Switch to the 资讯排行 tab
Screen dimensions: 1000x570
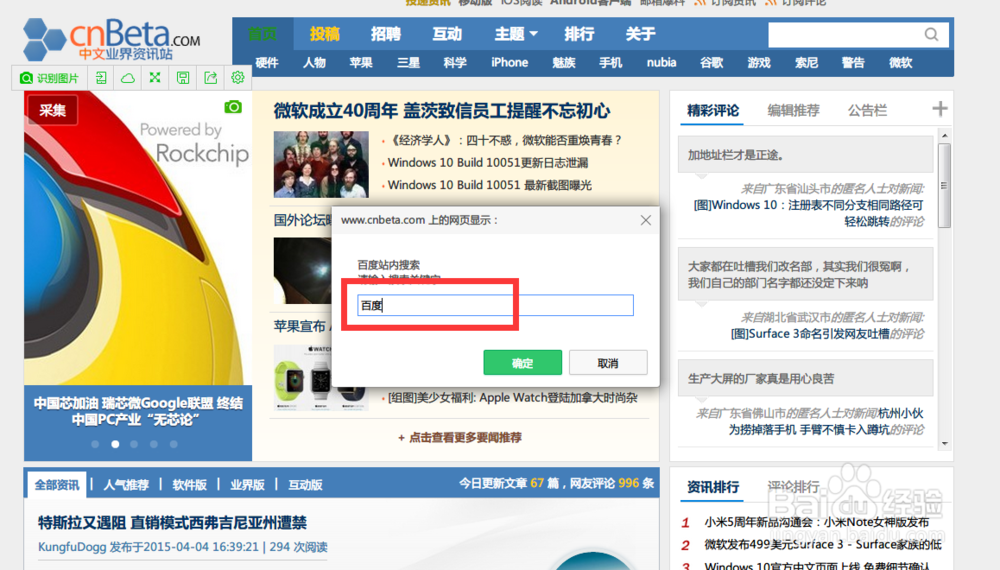coord(713,487)
